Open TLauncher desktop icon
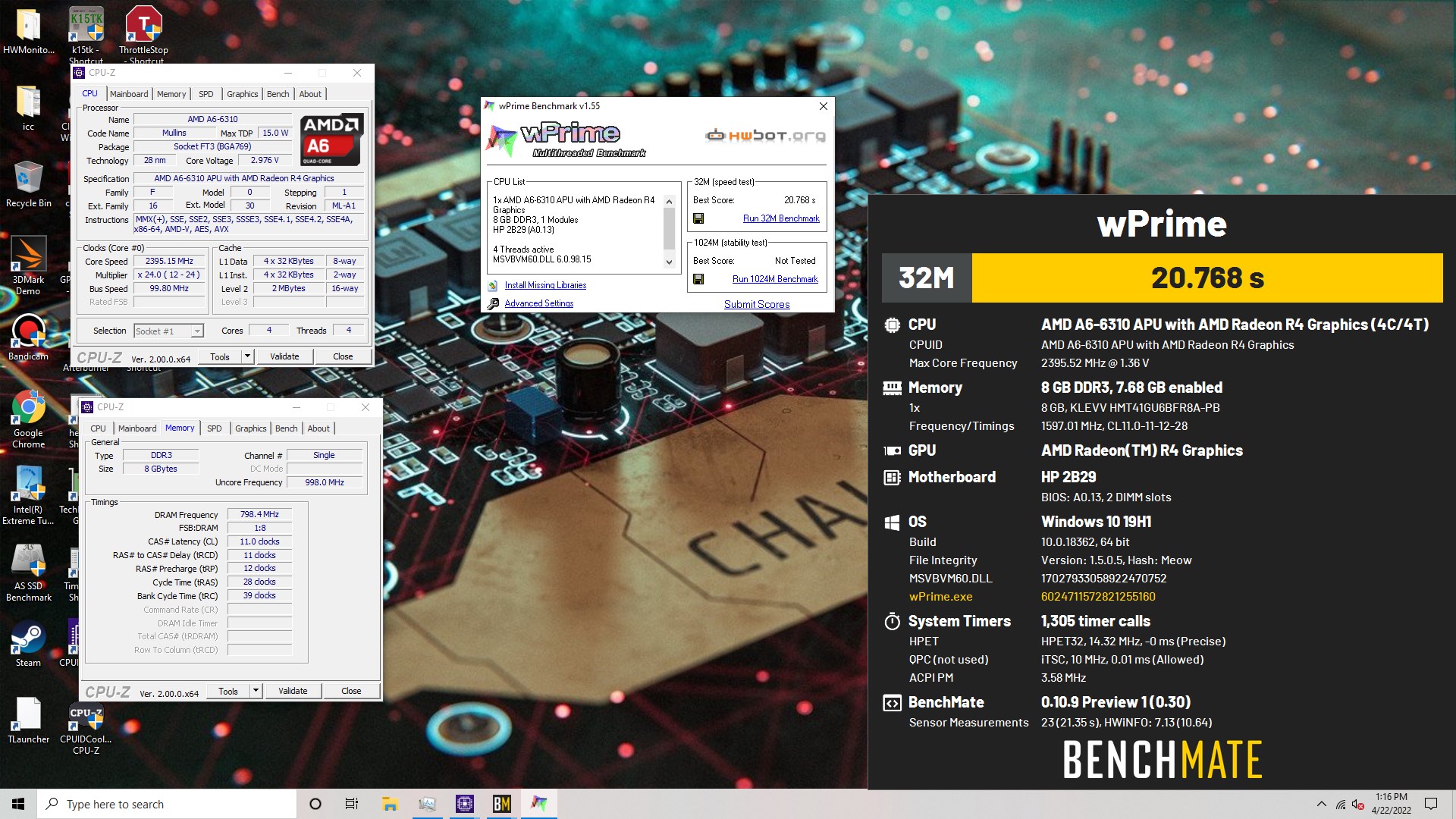 pos(28,720)
